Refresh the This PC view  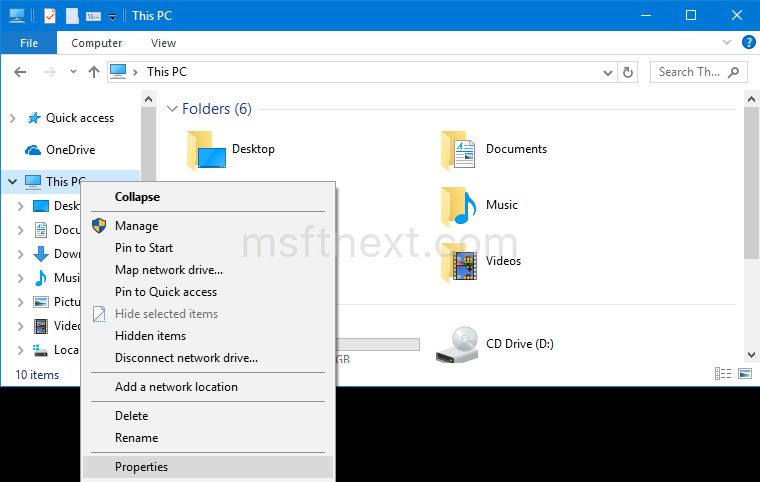[628, 72]
